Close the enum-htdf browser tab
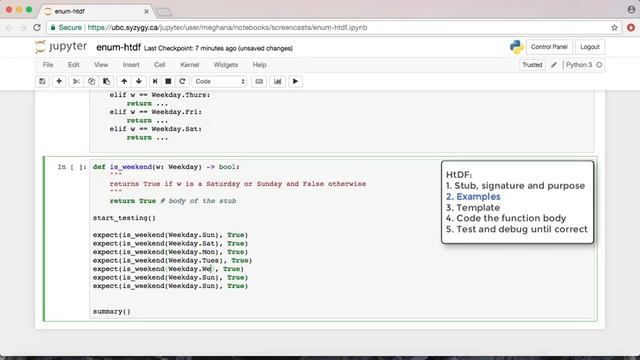Viewport: 640px width, 360px height. (x=147, y=11)
